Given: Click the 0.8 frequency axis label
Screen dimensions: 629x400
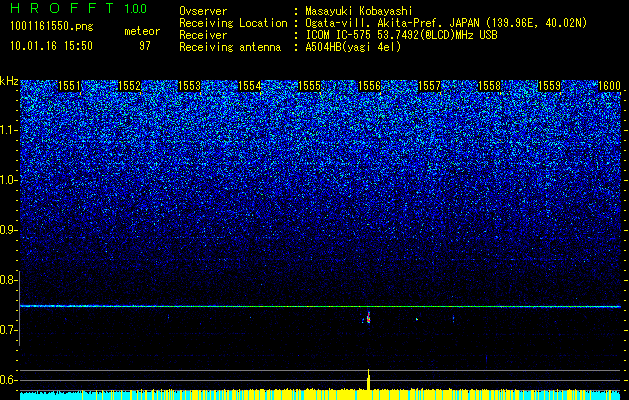Looking at the screenshot, I should [x=8, y=280].
